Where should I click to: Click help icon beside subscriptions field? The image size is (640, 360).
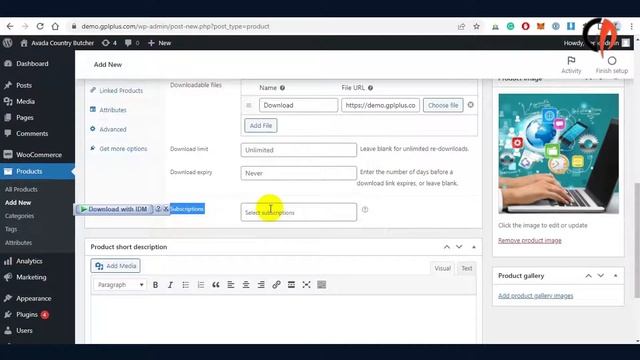coord(365,210)
